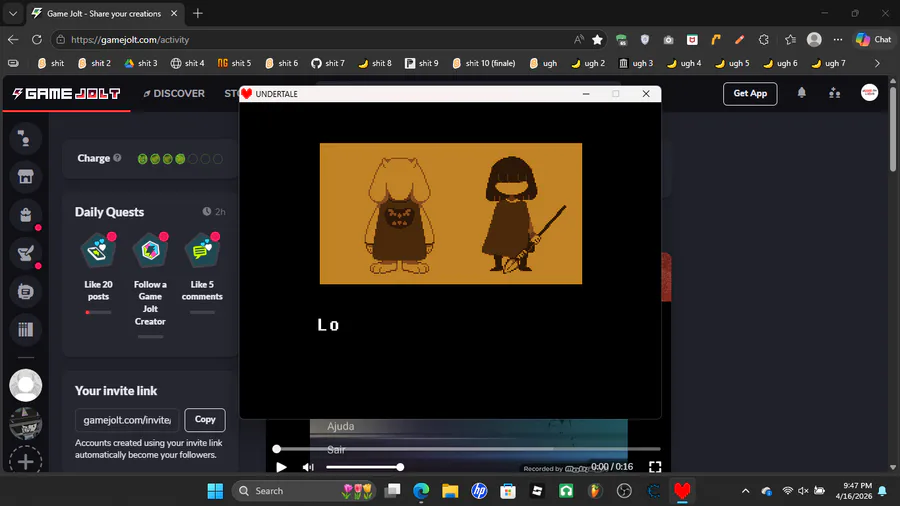Open the Follow a Game Jolt Creator quest
The width and height of the screenshot is (900, 506).
tap(150, 285)
